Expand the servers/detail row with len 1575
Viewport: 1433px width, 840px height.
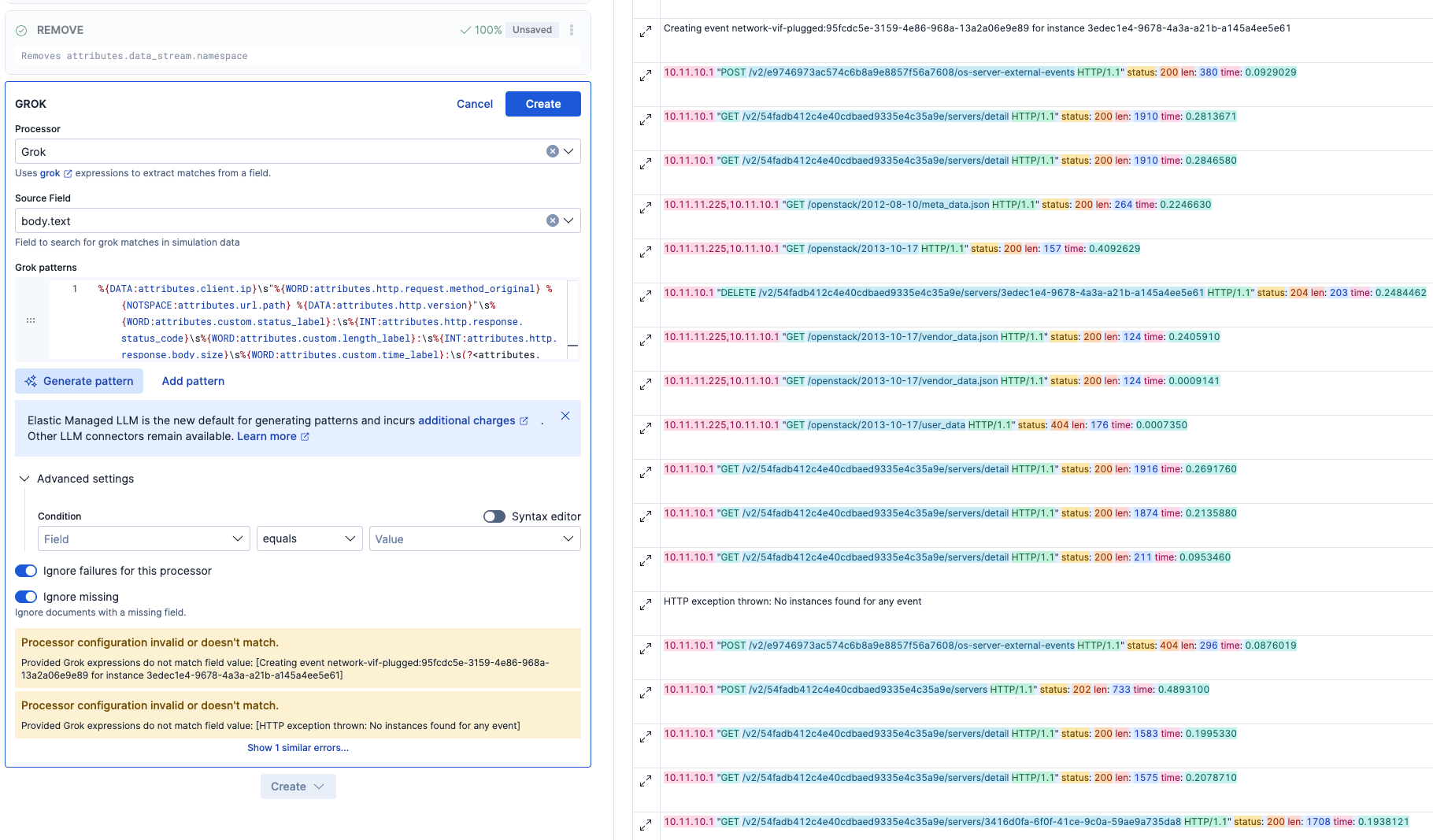pyautogui.click(x=646, y=781)
